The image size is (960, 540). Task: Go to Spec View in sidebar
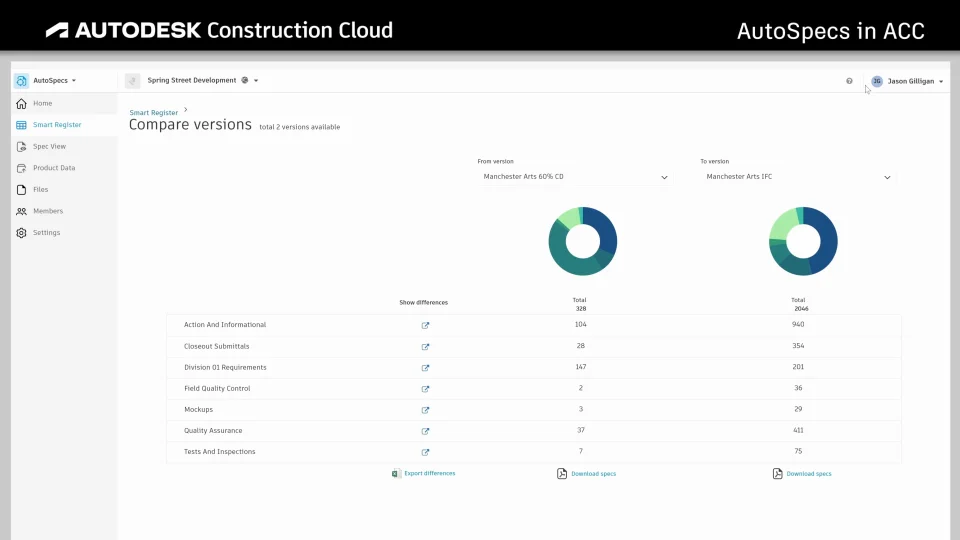49,146
